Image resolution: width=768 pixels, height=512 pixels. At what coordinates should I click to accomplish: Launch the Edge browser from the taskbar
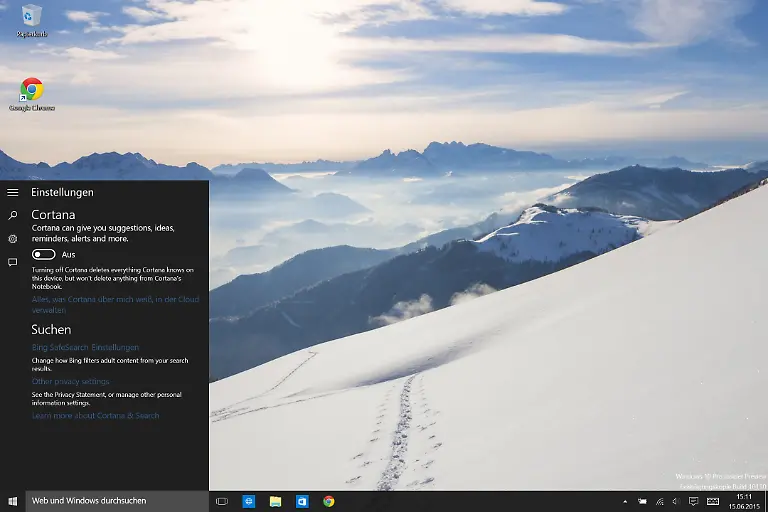(249, 501)
